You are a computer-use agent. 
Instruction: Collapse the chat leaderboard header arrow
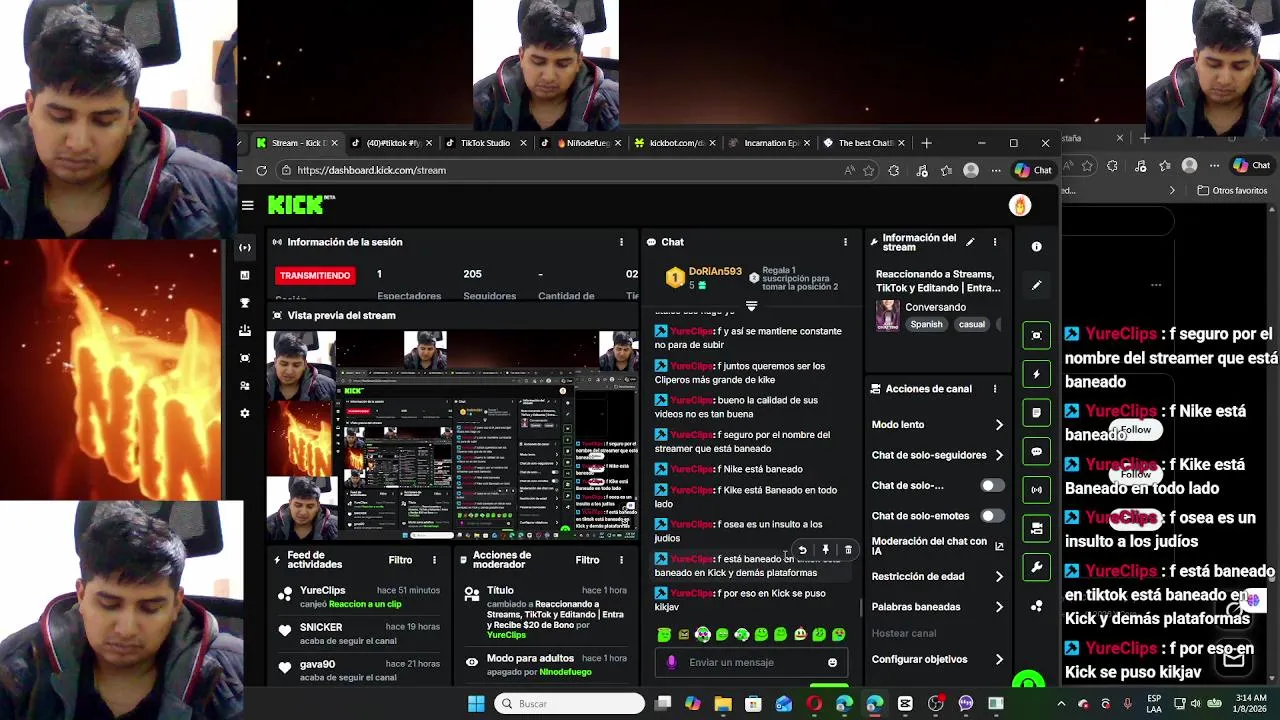[751, 306]
